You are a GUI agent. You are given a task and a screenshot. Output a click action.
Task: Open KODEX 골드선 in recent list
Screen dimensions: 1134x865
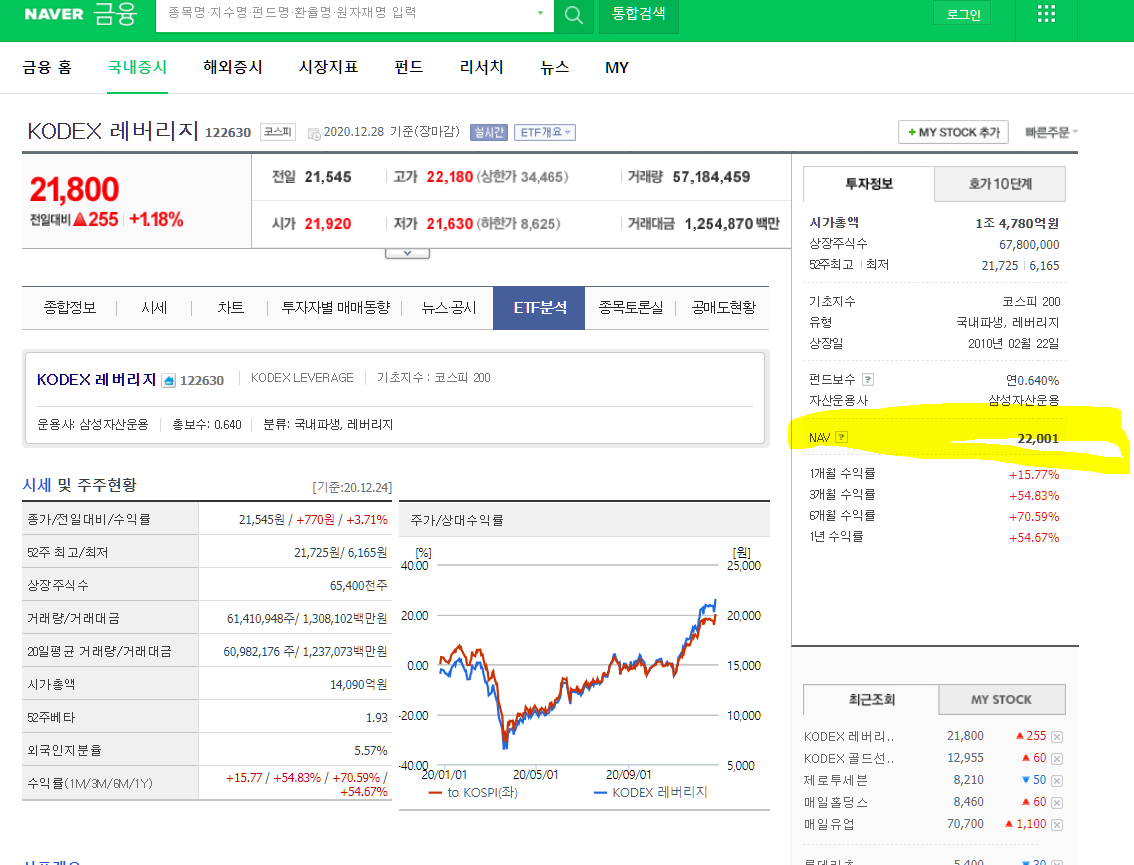pyautogui.click(x=849, y=759)
